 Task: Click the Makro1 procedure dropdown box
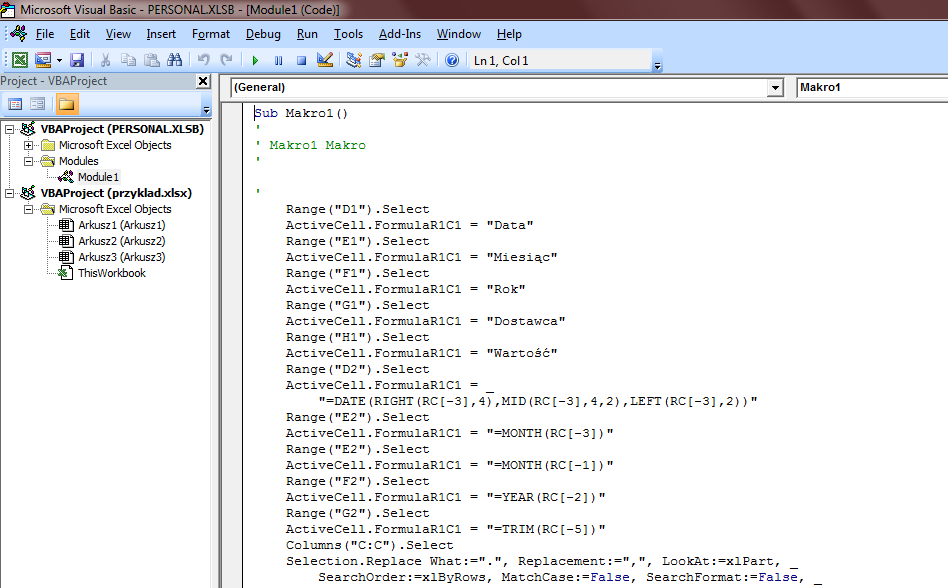pyautogui.click(x=872, y=87)
